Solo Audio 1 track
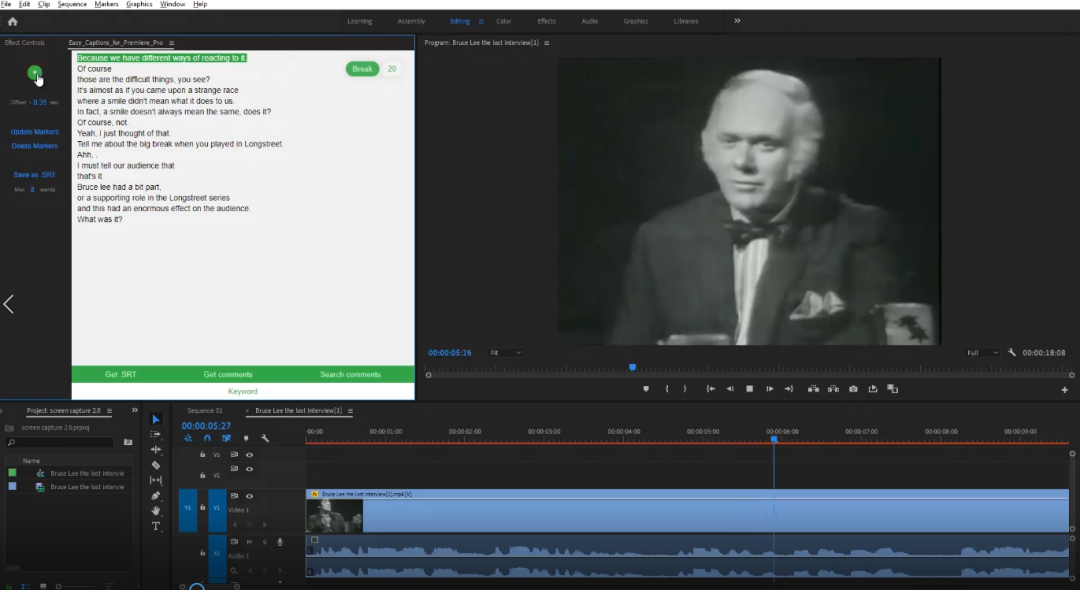 264,542
